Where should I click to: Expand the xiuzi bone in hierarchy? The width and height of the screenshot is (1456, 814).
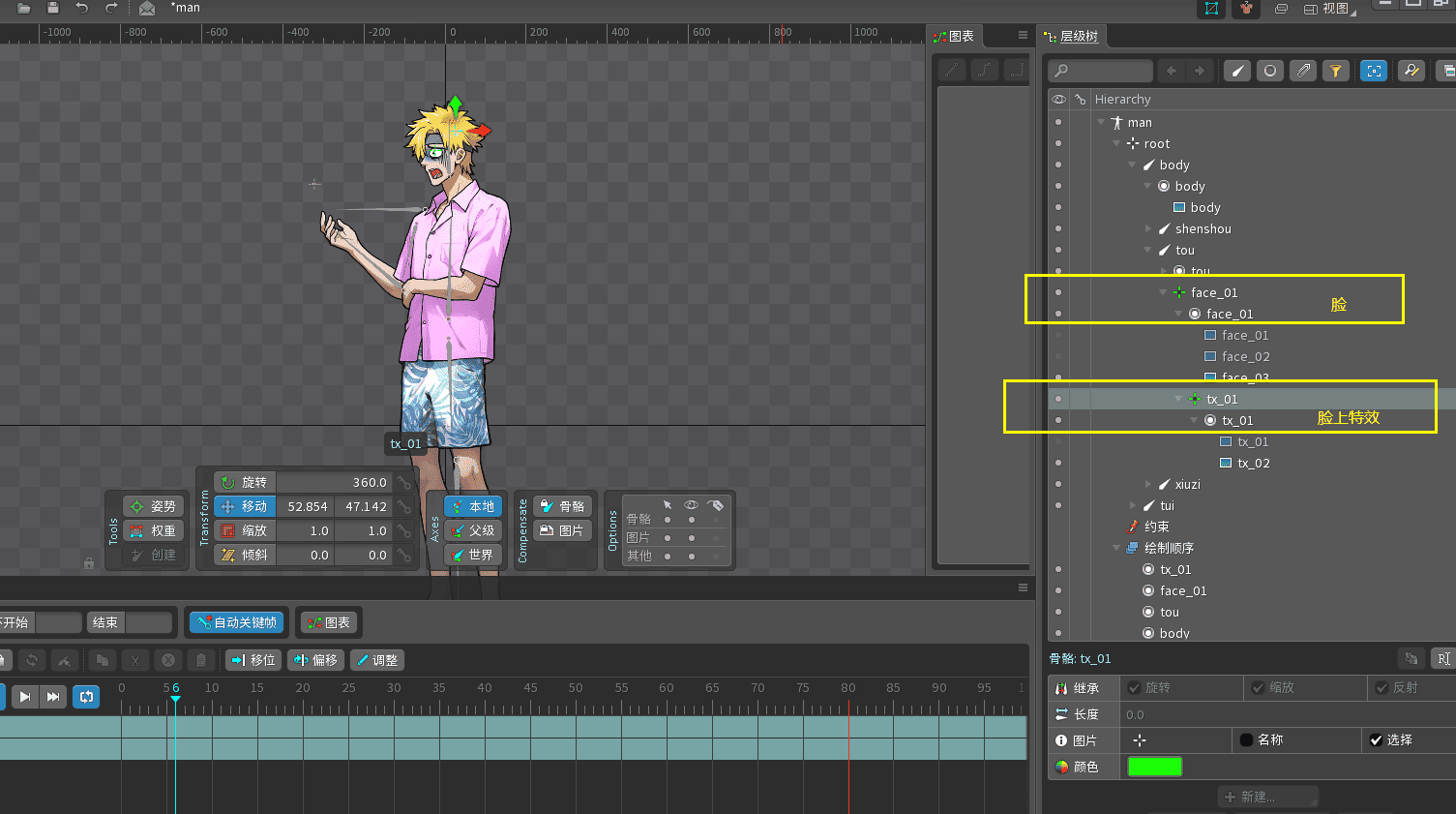[x=1148, y=484]
